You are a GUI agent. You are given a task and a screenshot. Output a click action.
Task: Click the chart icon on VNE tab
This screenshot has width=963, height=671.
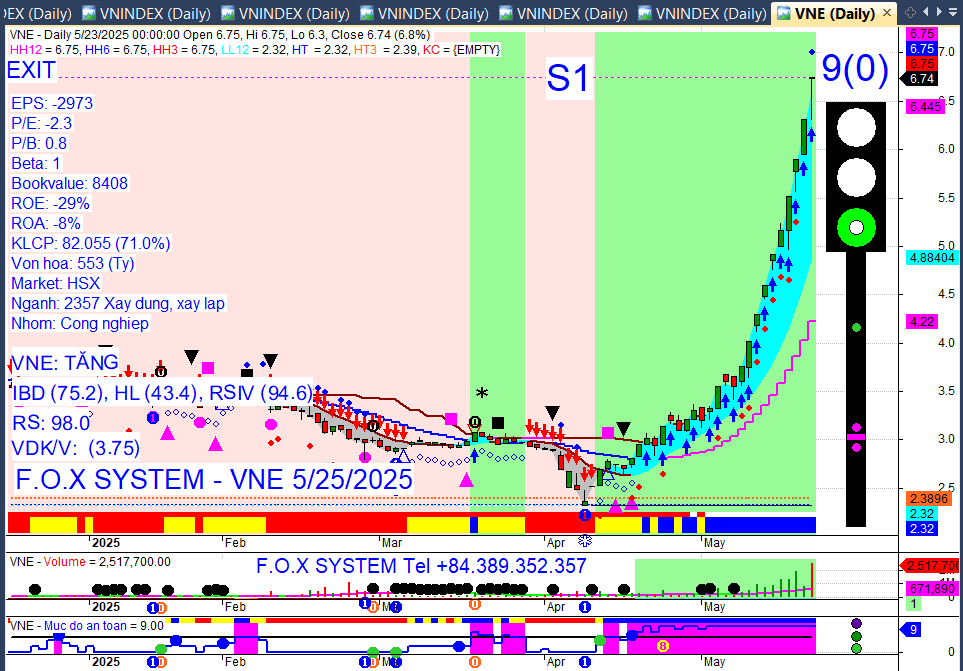pyautogui.click(x=784, y=13)
